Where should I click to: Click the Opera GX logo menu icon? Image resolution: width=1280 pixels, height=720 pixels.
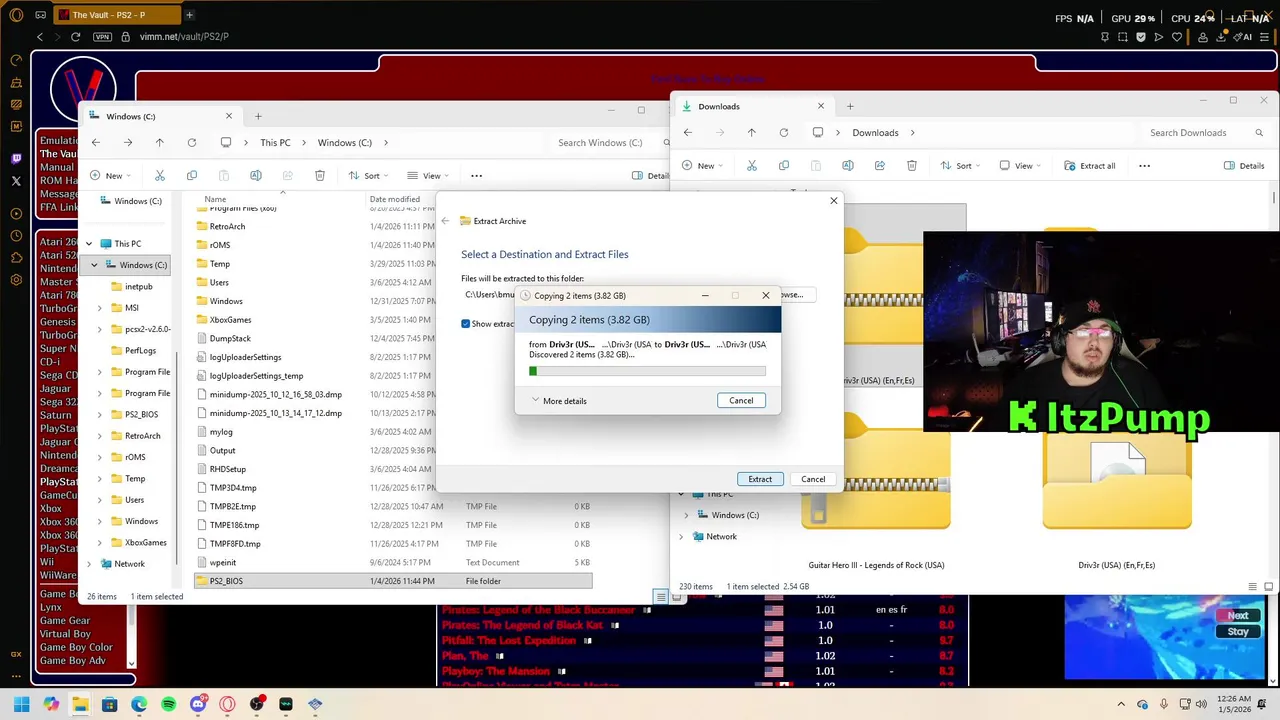coord(16,15)
